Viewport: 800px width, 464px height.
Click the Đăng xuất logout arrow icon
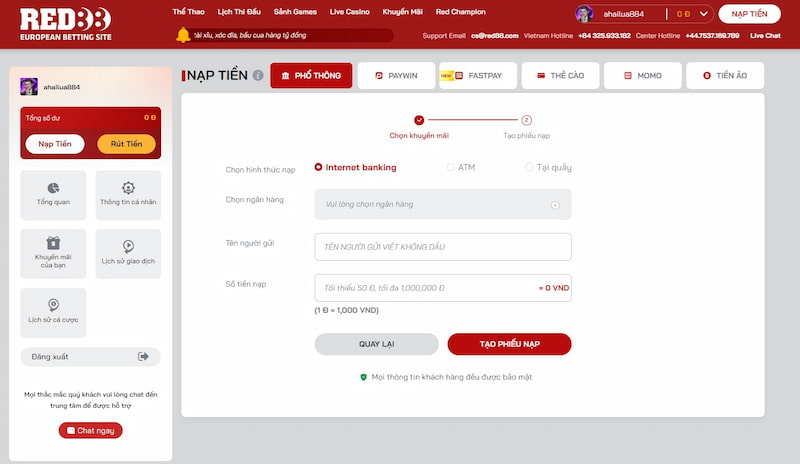(x=143, y=356)
